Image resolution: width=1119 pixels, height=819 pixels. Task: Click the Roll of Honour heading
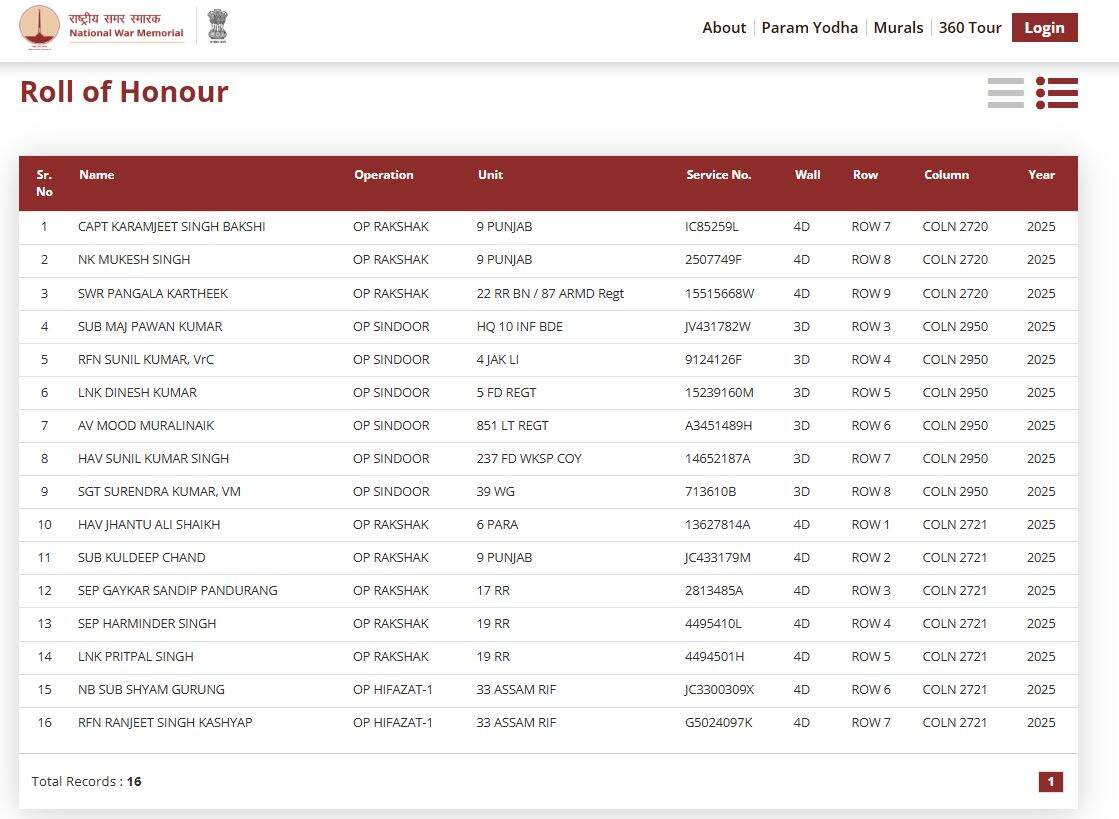124,92
